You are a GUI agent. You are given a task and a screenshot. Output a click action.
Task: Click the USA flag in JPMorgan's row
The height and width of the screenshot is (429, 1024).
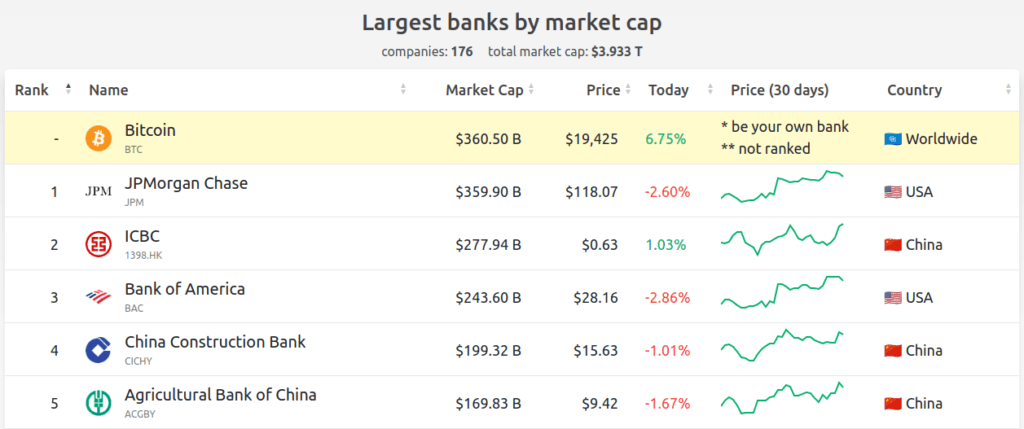click(x=893, y=192)
